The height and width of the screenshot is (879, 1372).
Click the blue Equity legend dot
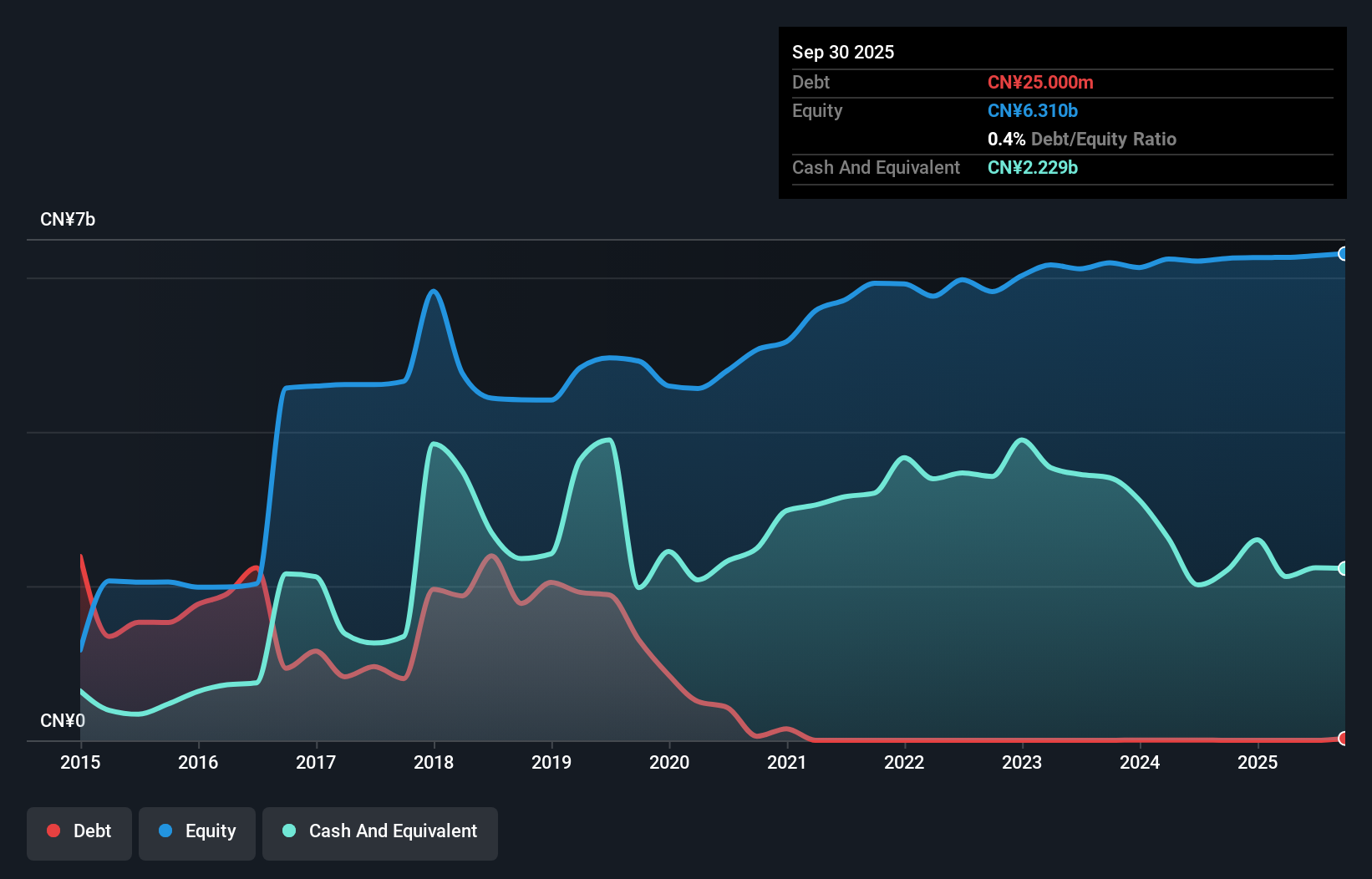[x=164, y=831]
